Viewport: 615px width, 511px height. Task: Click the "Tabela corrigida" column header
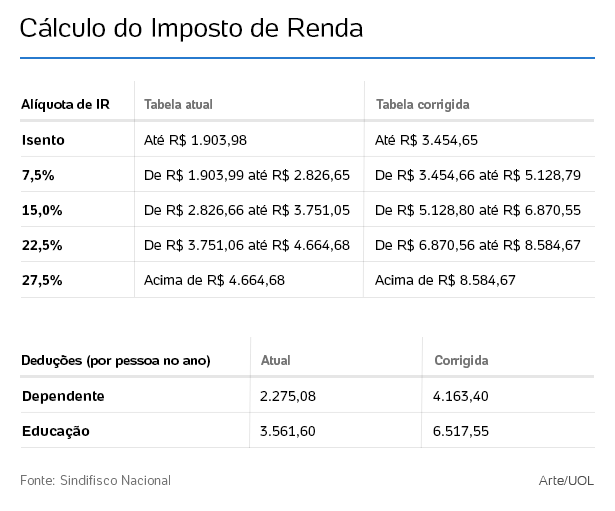click(x=422, y=104)
